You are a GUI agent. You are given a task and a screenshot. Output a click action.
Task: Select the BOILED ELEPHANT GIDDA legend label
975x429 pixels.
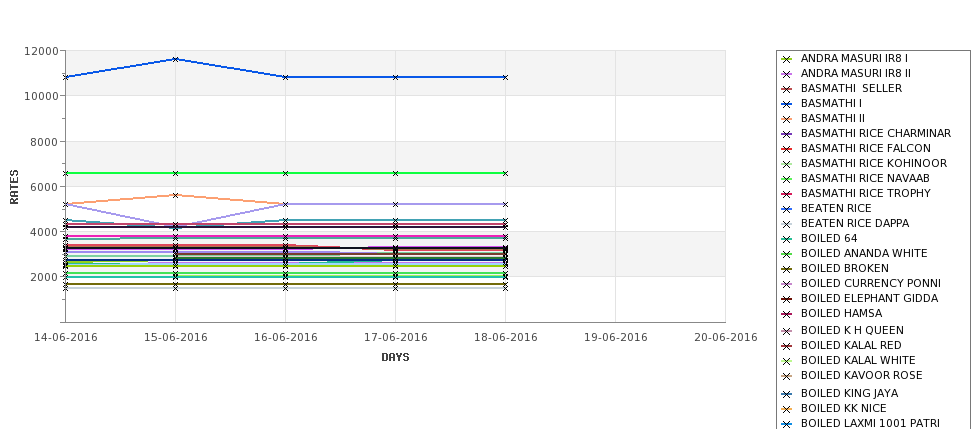point(869,298)
